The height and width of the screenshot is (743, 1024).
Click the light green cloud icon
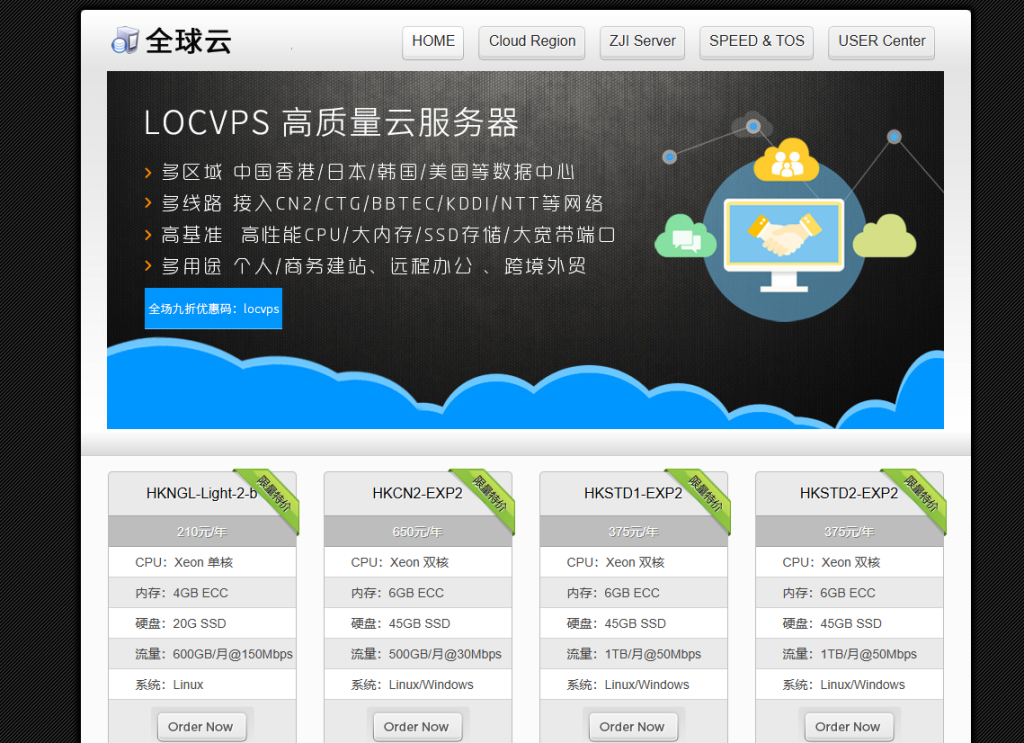click(x=885, y=237)
